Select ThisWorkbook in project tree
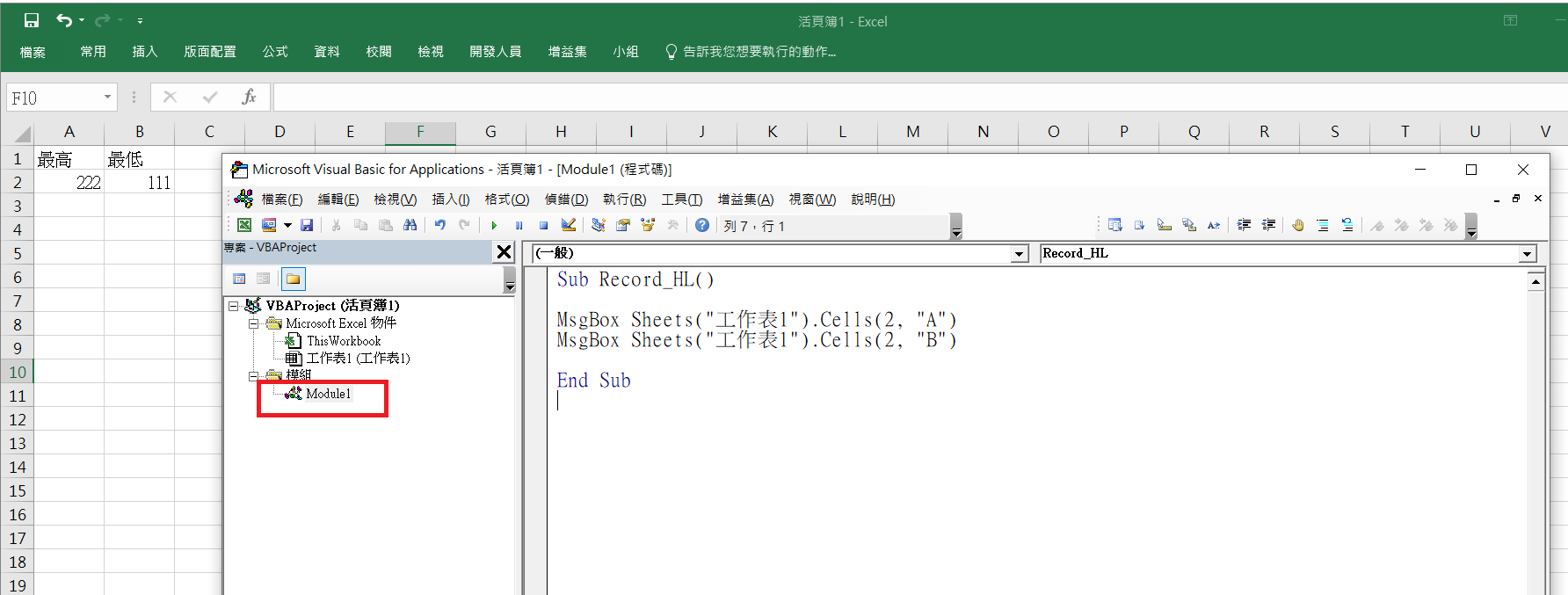 click(x=344, y=341)
